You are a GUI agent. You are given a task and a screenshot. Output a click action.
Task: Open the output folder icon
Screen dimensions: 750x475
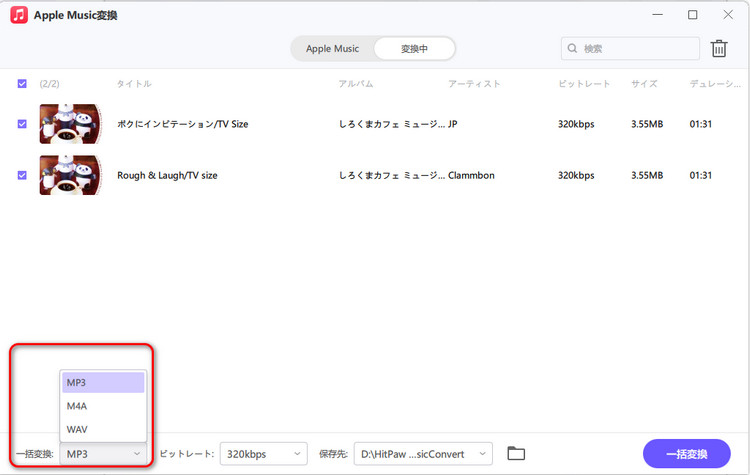point(516,453)
